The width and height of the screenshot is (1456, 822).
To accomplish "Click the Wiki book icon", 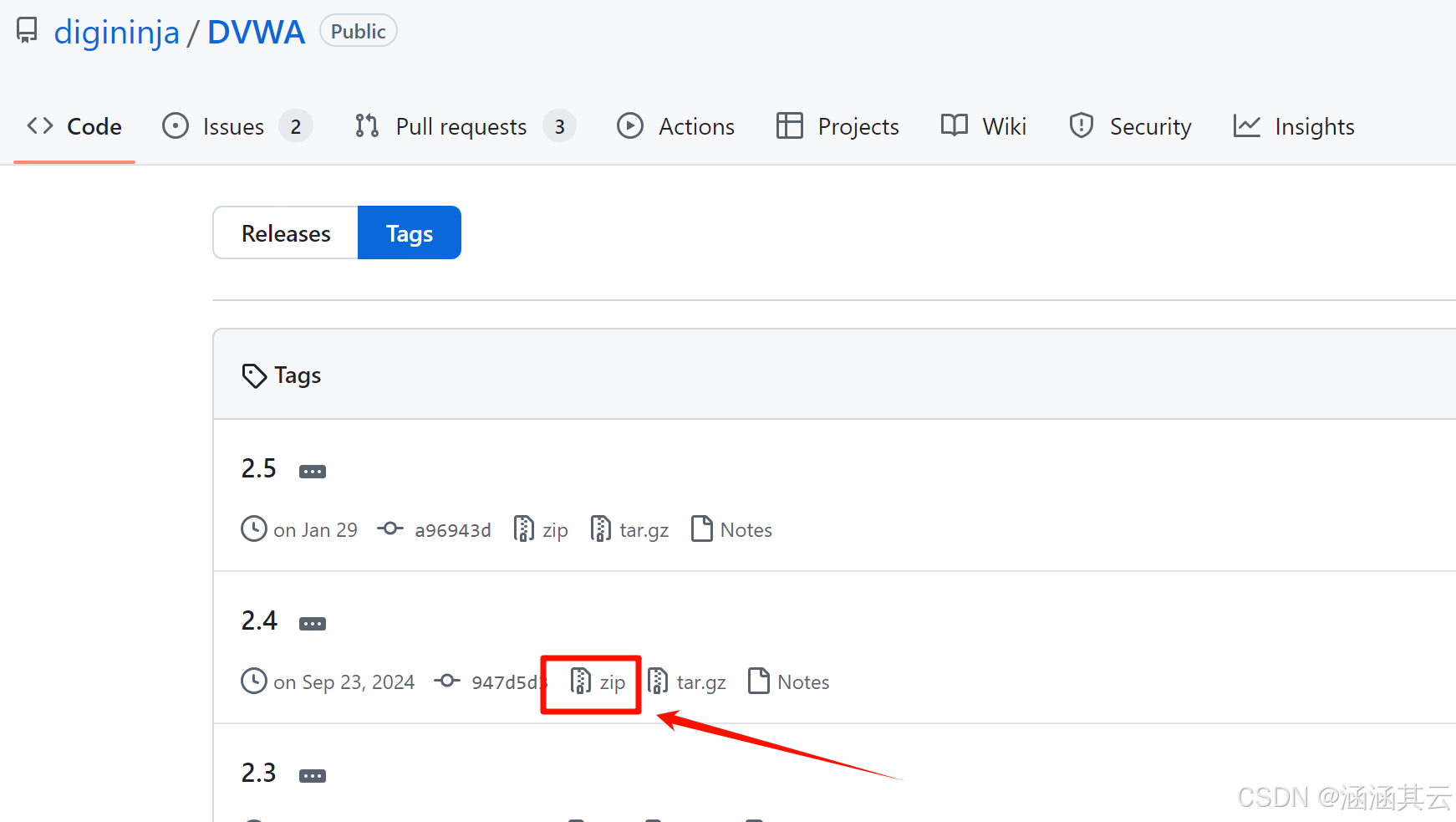I will point(955,125).
